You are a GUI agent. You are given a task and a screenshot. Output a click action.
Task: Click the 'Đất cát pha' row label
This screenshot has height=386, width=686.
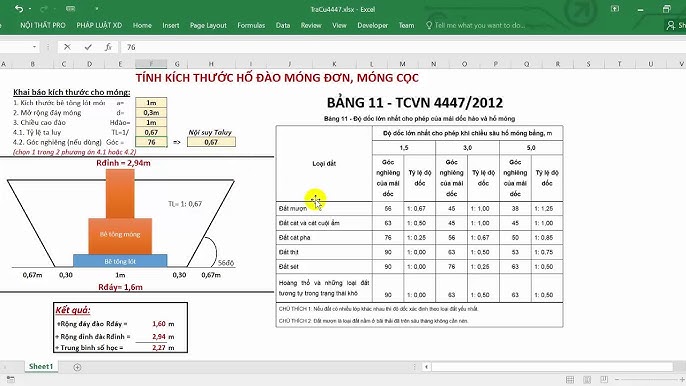click(x=294, y=238)
